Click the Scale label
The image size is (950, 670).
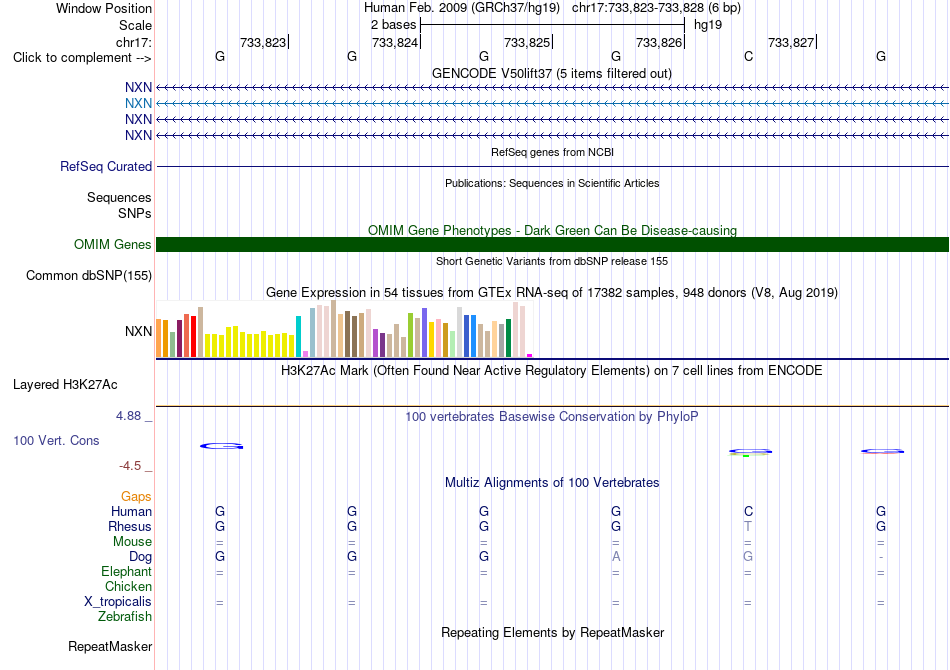pos(135,25)
